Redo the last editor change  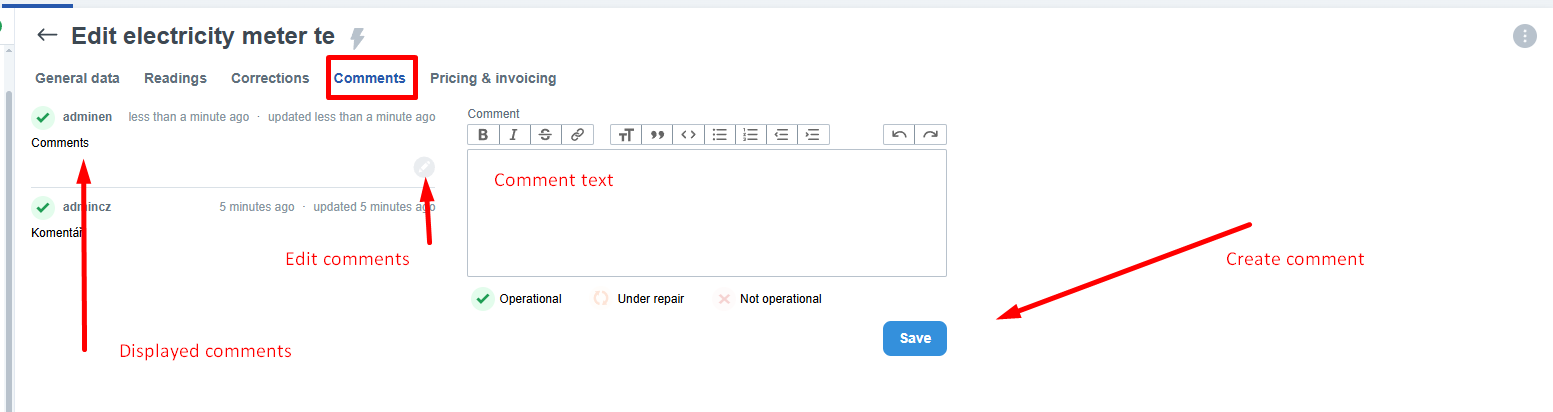(930, 135)
